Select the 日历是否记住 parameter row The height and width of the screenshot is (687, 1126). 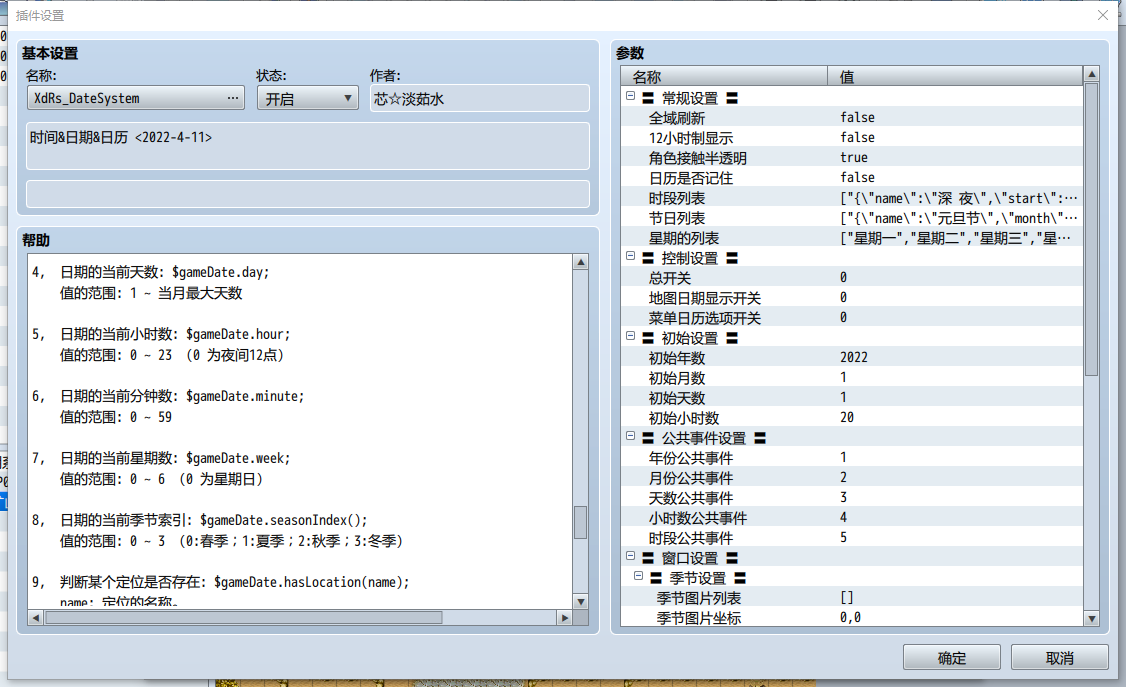(852, 178)
